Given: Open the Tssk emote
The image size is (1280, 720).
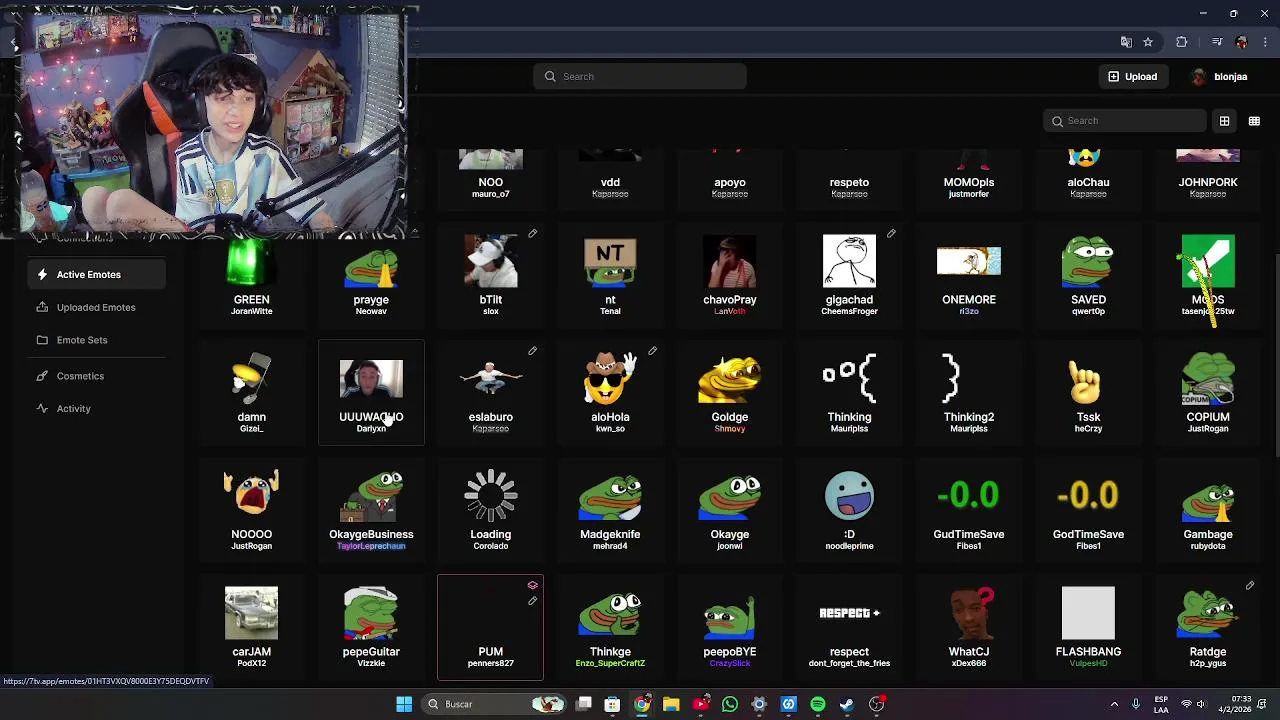Looking at the screenshot, I should pos(1088,393).
